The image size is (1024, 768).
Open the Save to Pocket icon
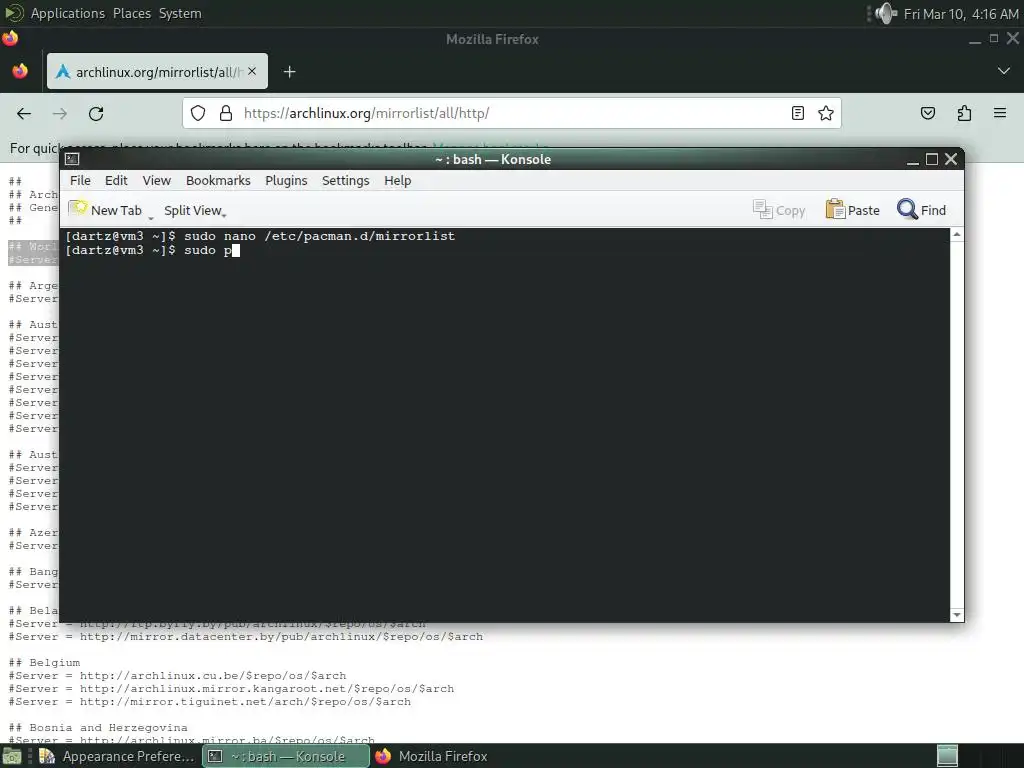[x=927, y=113]
